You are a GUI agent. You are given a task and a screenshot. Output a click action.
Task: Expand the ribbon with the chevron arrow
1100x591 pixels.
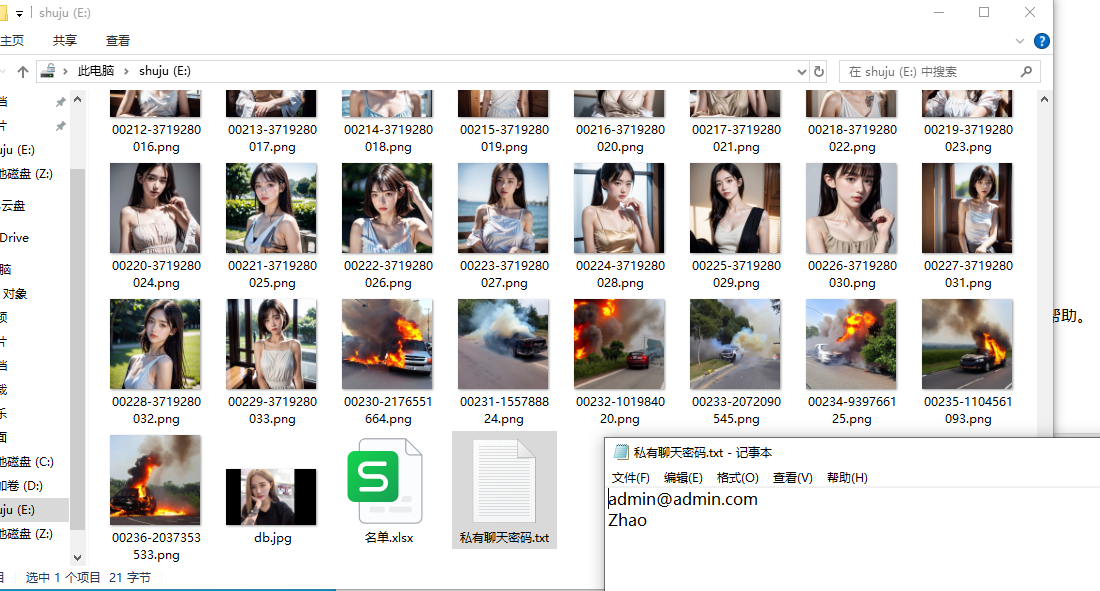[x=1020, y=41]
